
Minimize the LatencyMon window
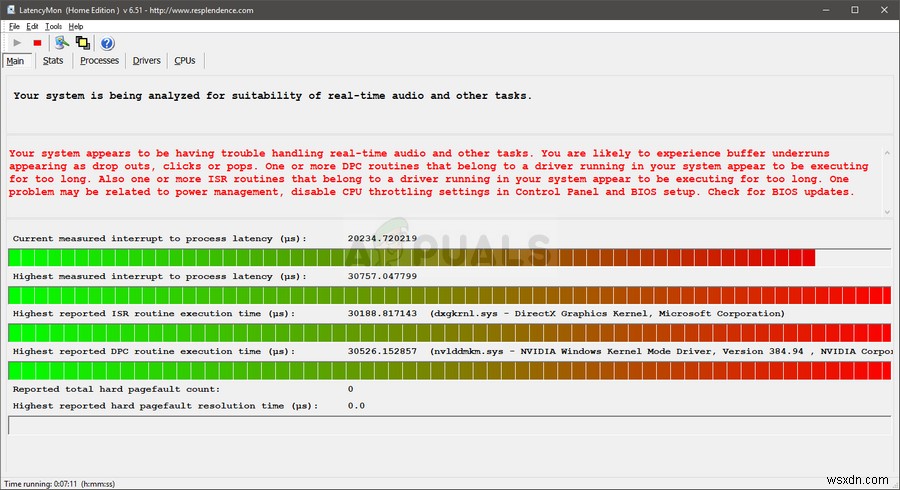coord(826,10)
